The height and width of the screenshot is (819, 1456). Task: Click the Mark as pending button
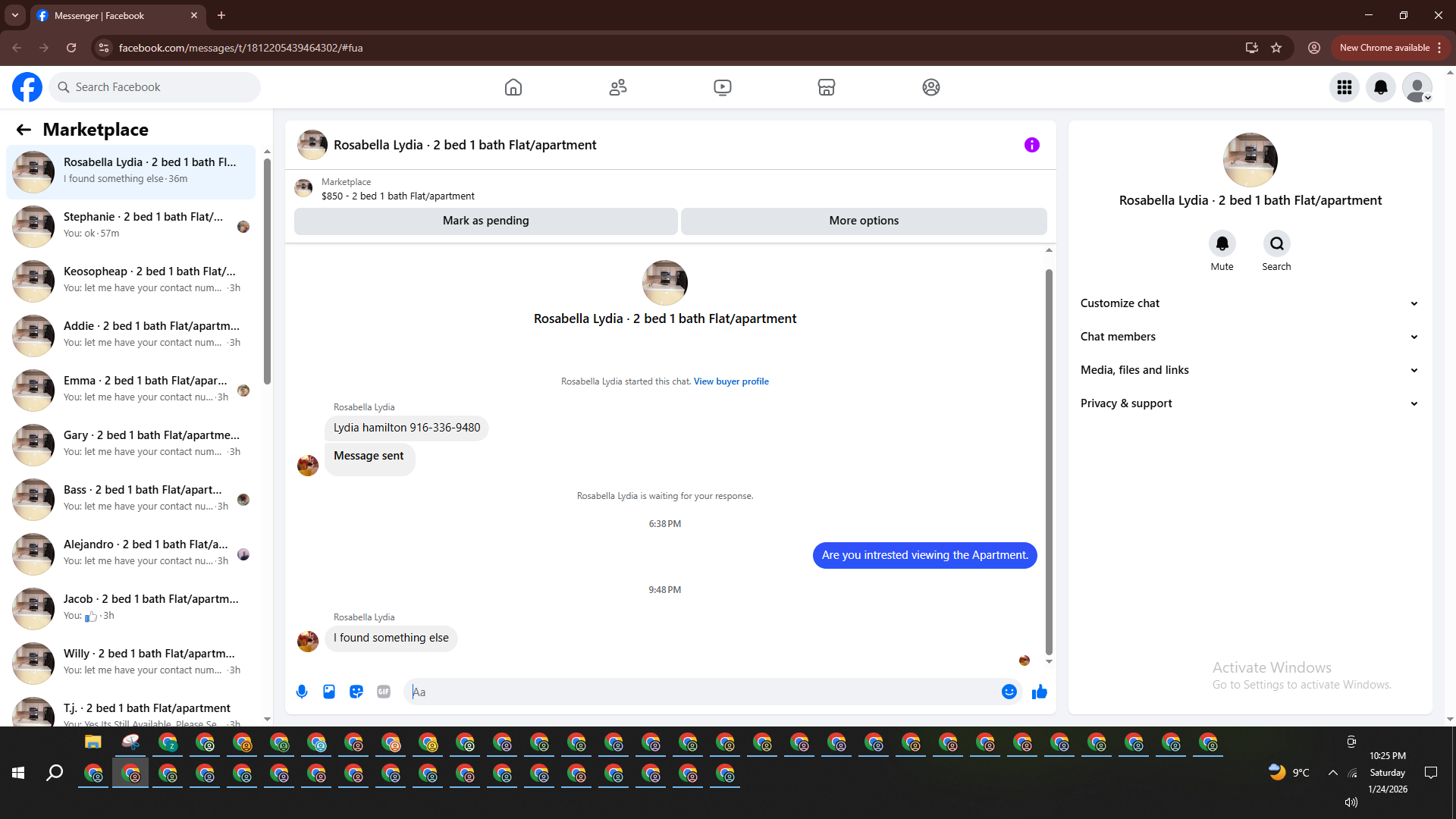(x=485, y=221)
